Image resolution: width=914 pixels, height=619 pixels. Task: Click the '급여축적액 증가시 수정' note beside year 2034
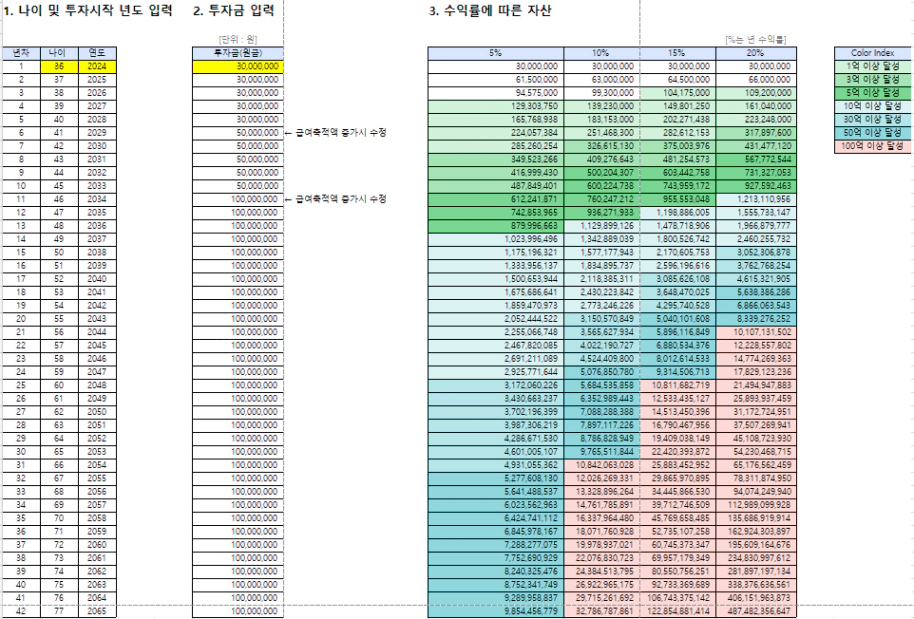[x=341, y=199]
